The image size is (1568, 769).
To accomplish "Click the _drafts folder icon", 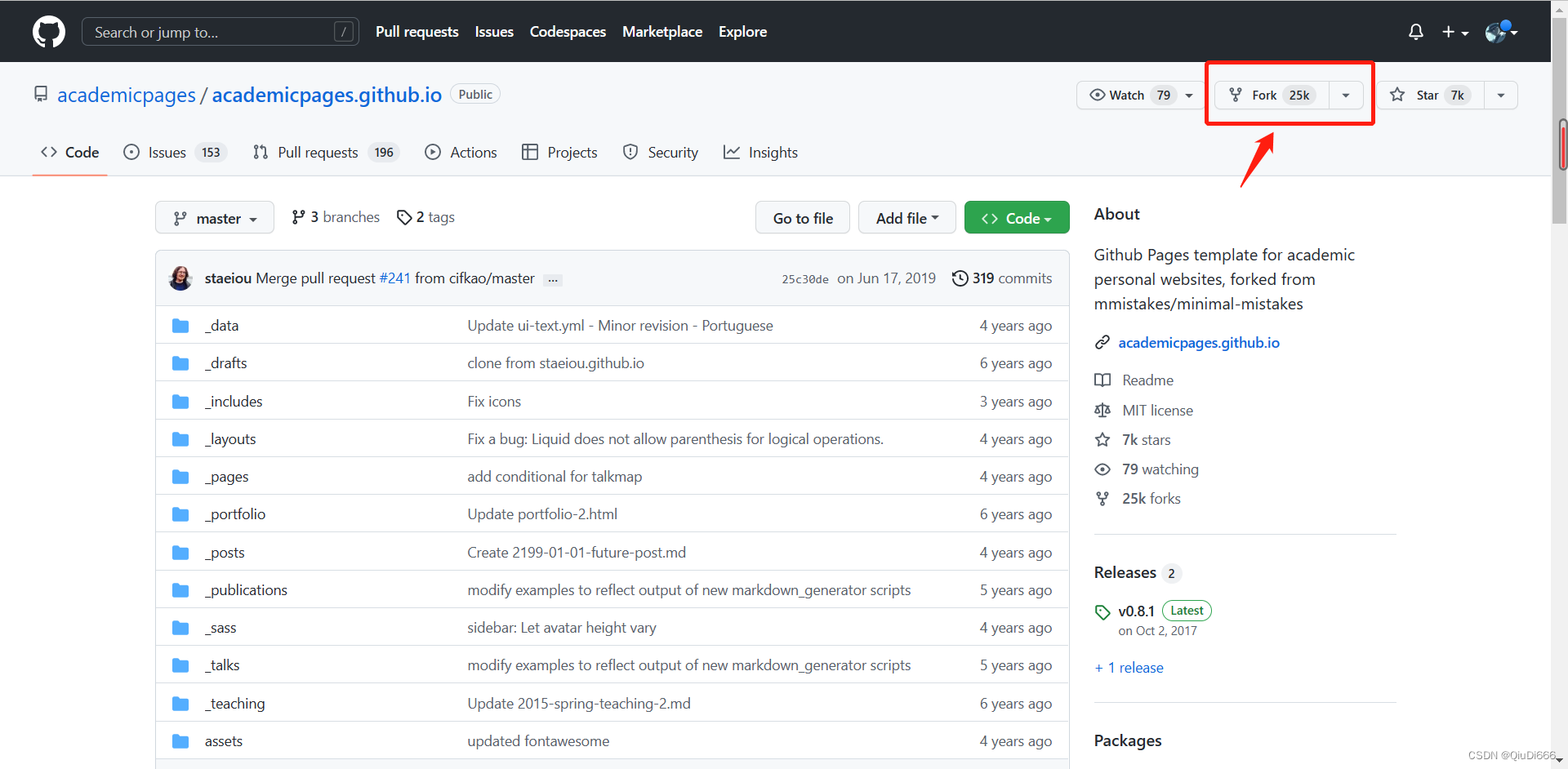I will tap(180, 363).
